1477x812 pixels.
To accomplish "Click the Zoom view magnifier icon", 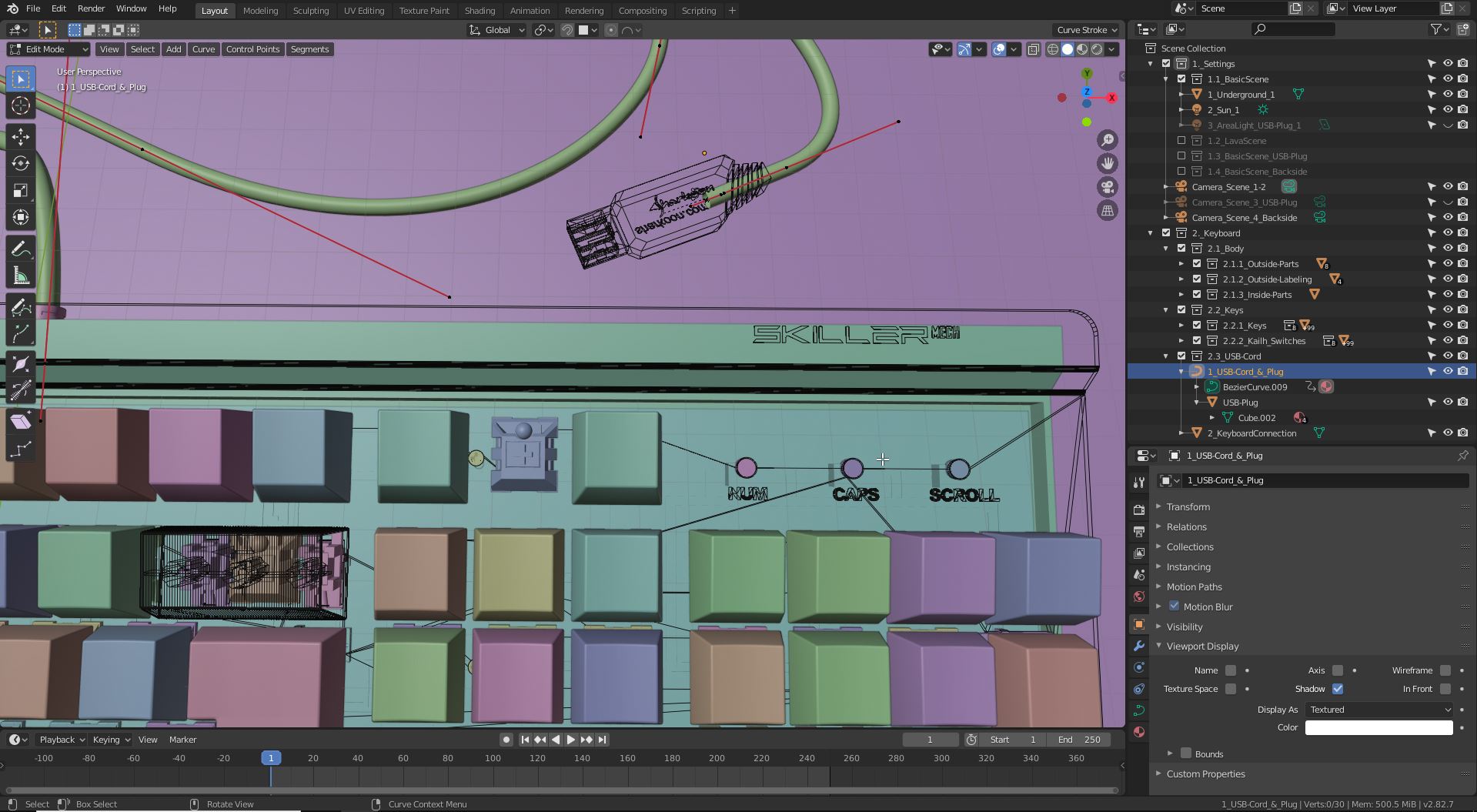I will click(x=1108, y=140).
